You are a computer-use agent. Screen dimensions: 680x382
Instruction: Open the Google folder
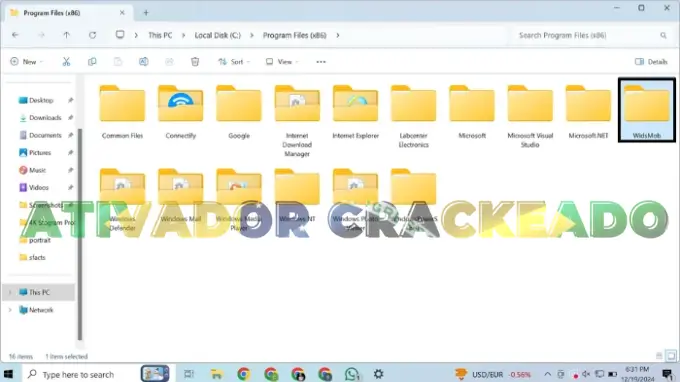[239, 112]
